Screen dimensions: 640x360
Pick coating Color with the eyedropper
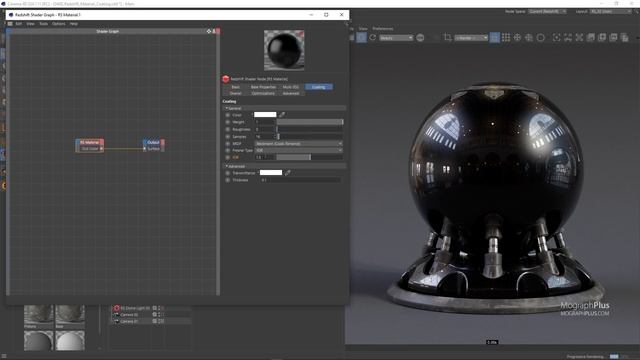282,115
